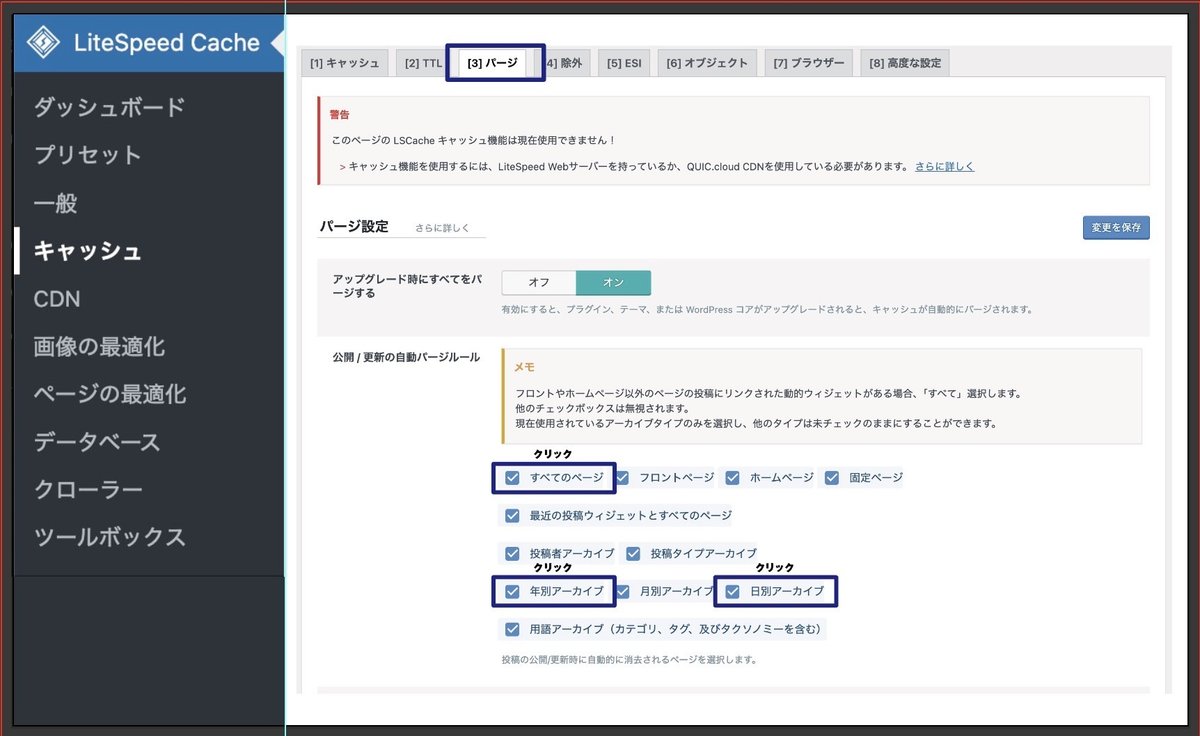Switch to the [8] 高度な設定 tab
Image resolution: width=1200 pixels, height=736 pixels.
coord(905,63)
